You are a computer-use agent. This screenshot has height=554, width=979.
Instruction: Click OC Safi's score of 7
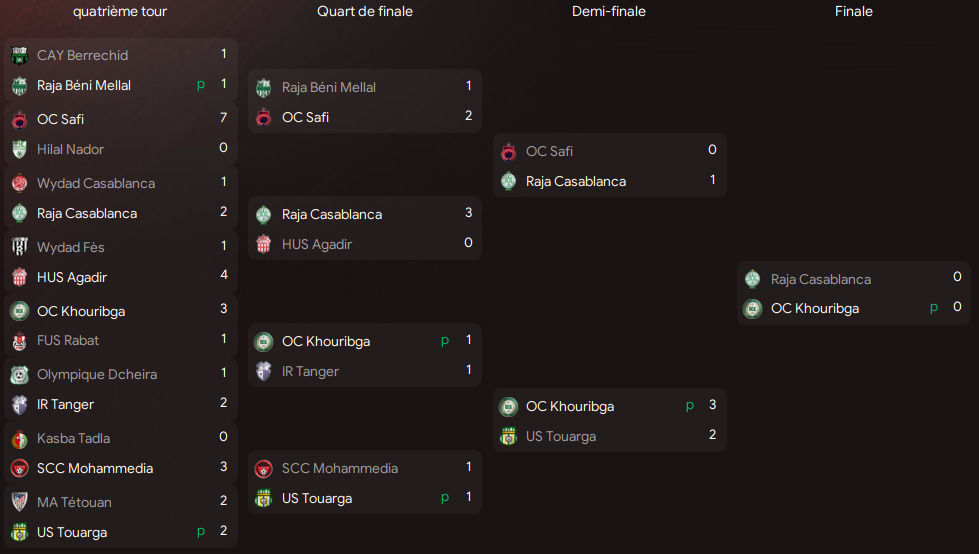(x=223, y=119)
